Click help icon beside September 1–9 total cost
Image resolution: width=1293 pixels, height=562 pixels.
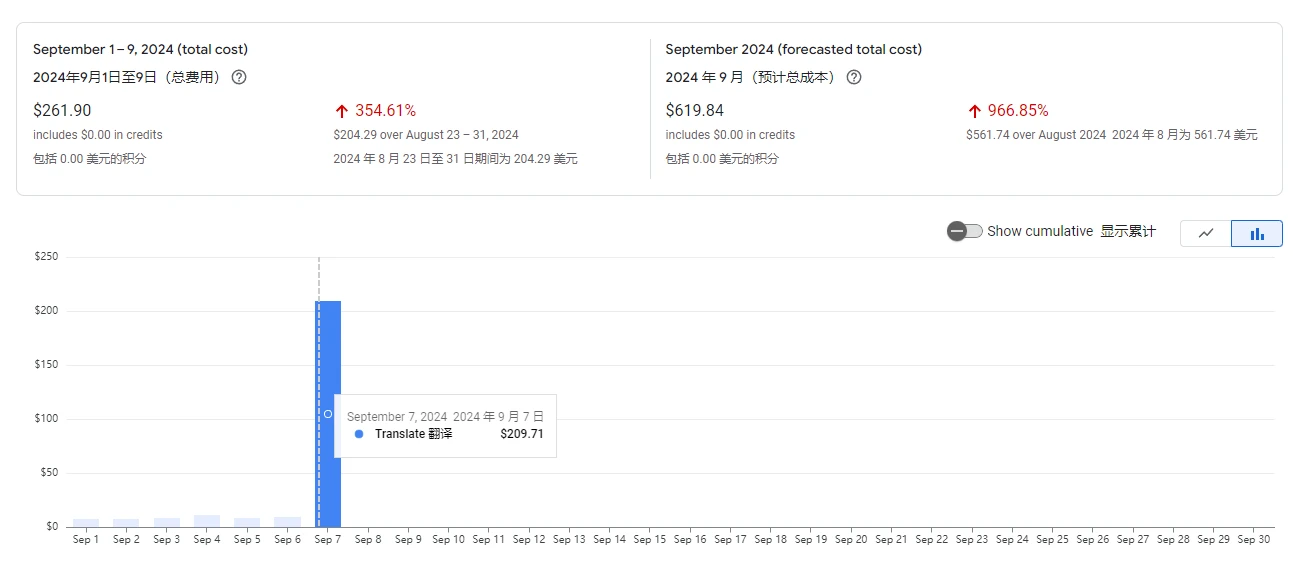click(x=239, y=77)
